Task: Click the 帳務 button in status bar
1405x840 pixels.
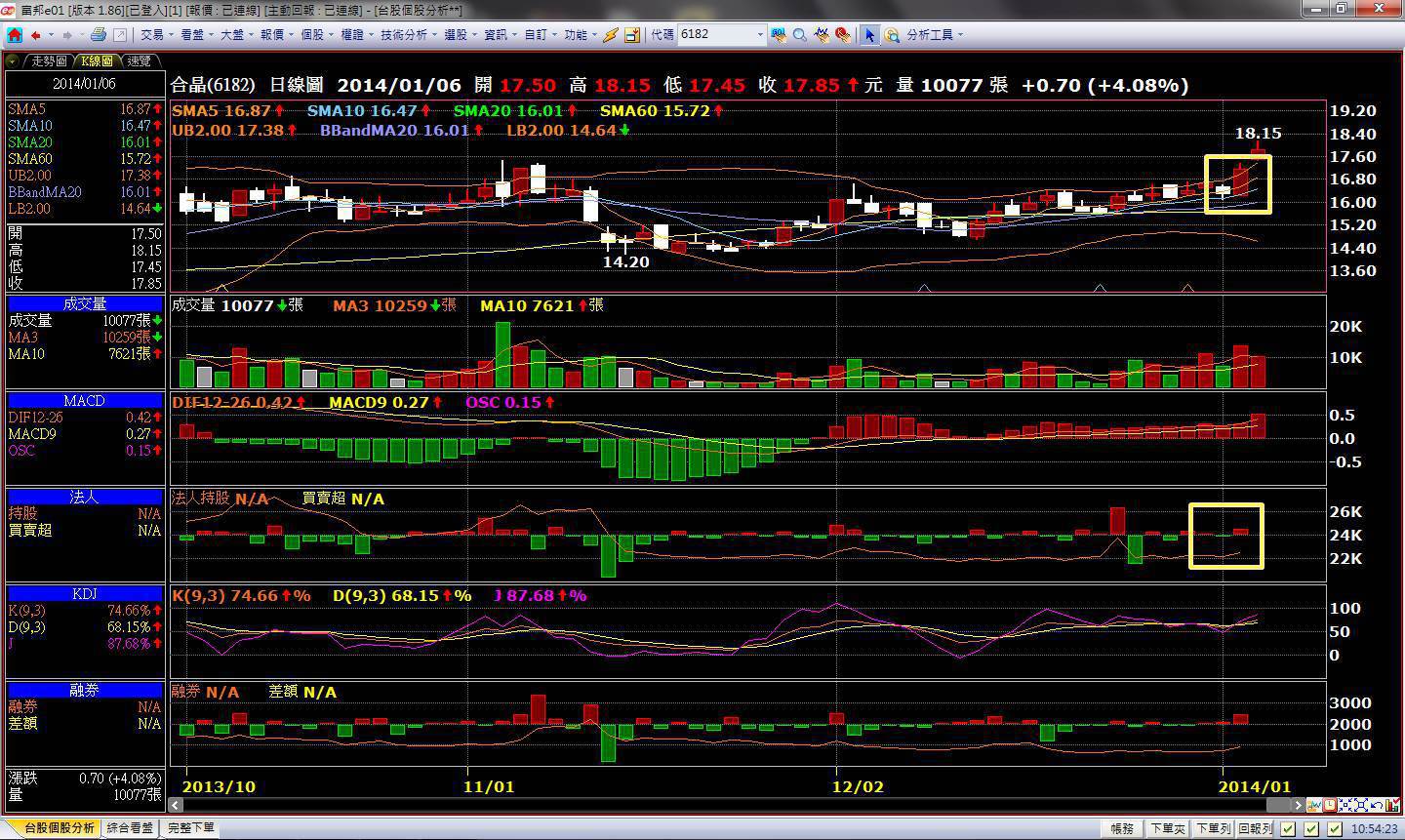Action: 1122,829
